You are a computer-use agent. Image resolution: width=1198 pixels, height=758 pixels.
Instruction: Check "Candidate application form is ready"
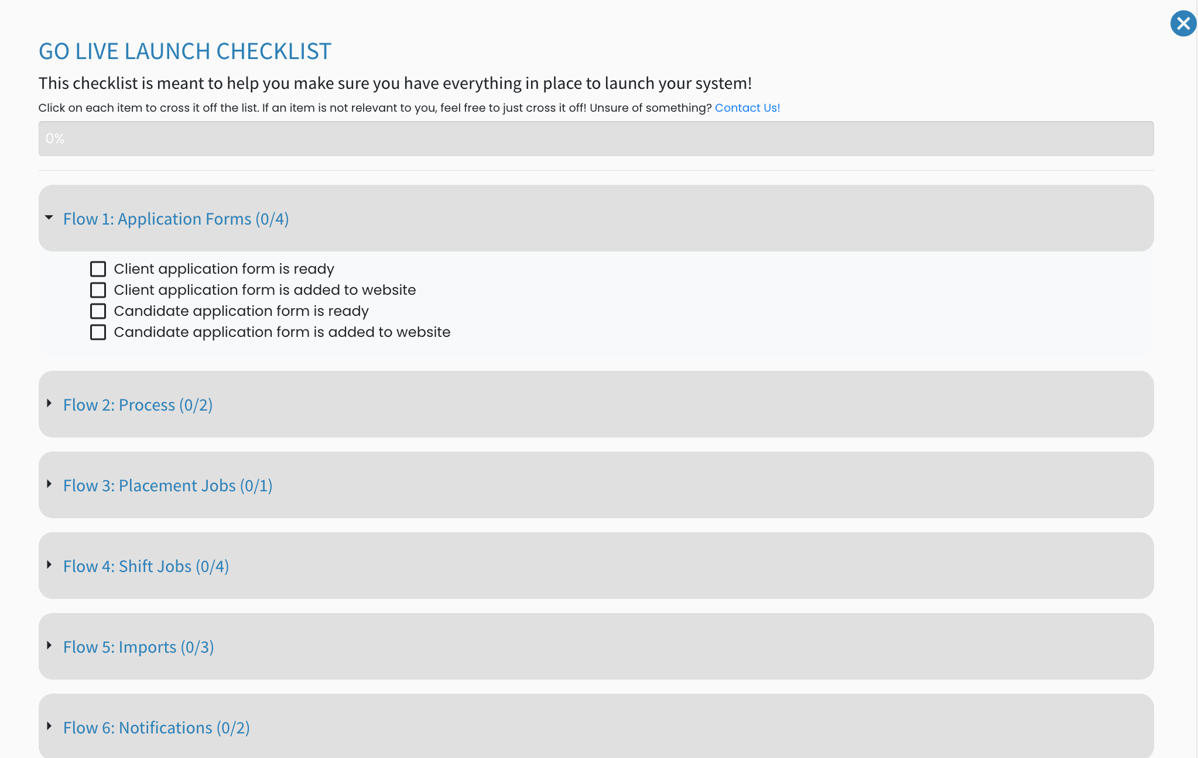coord(97,310)
